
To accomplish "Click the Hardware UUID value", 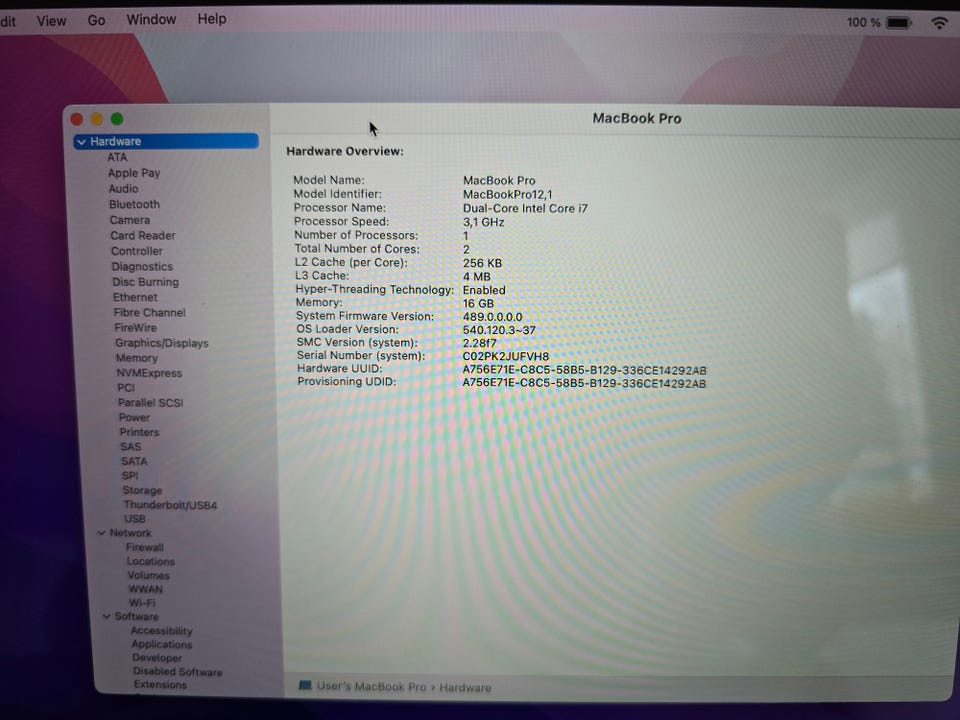I will 584,370.
